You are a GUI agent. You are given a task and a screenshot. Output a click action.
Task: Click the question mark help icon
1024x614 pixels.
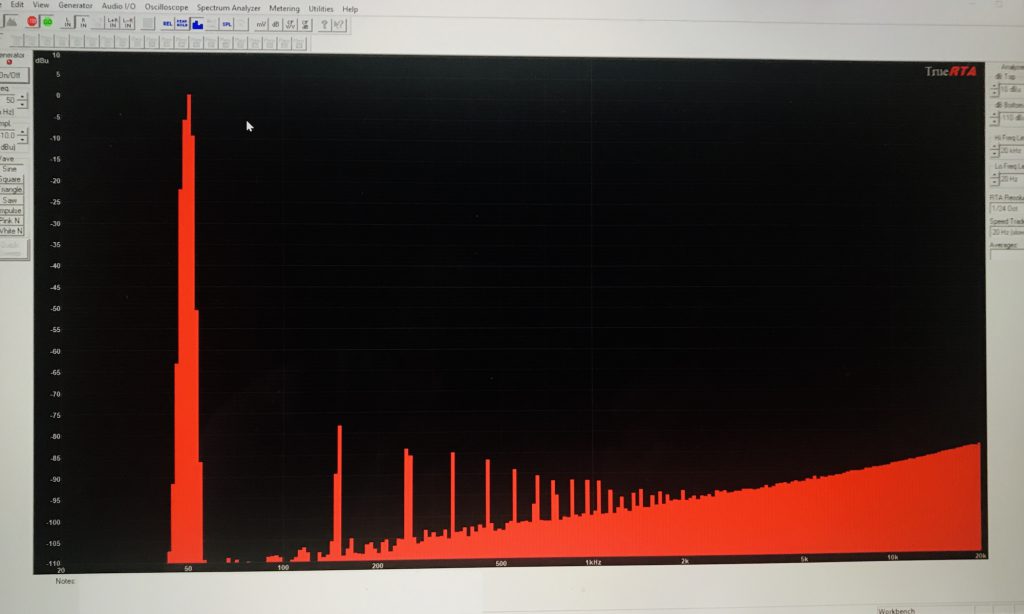tap(324, 25)
